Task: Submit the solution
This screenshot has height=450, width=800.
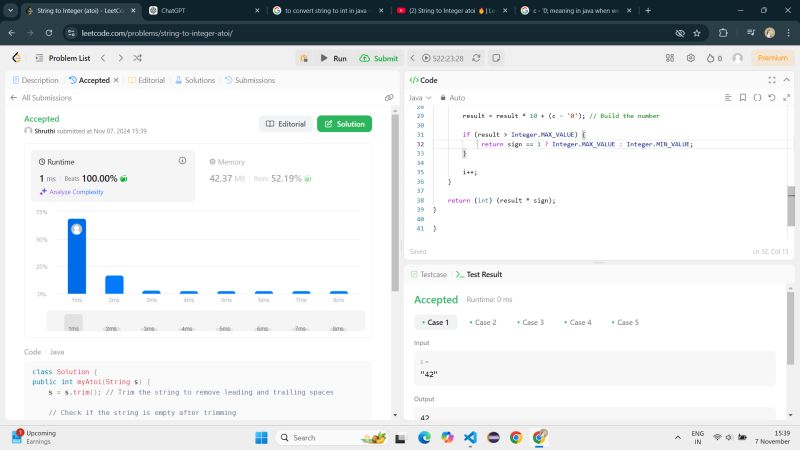Action: point(379,58)
